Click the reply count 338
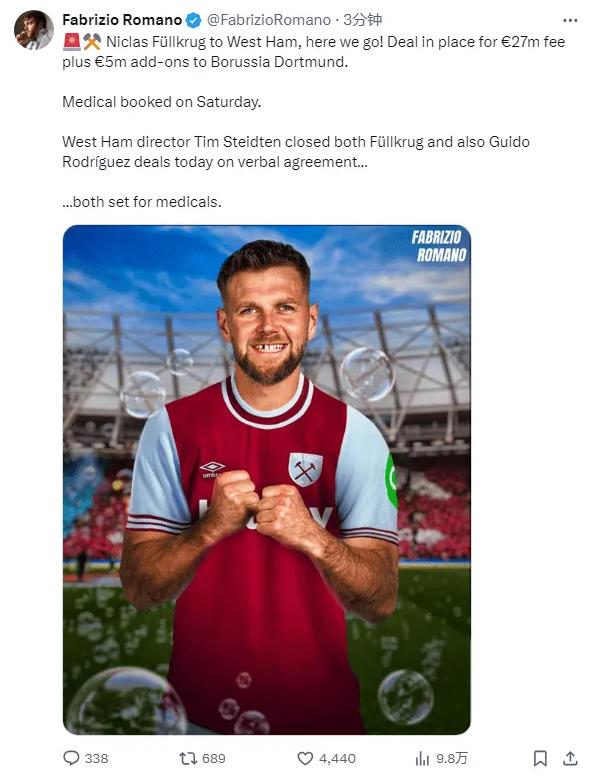The width and height of the screenshot is (595, 776). click(x=96, y=758)
